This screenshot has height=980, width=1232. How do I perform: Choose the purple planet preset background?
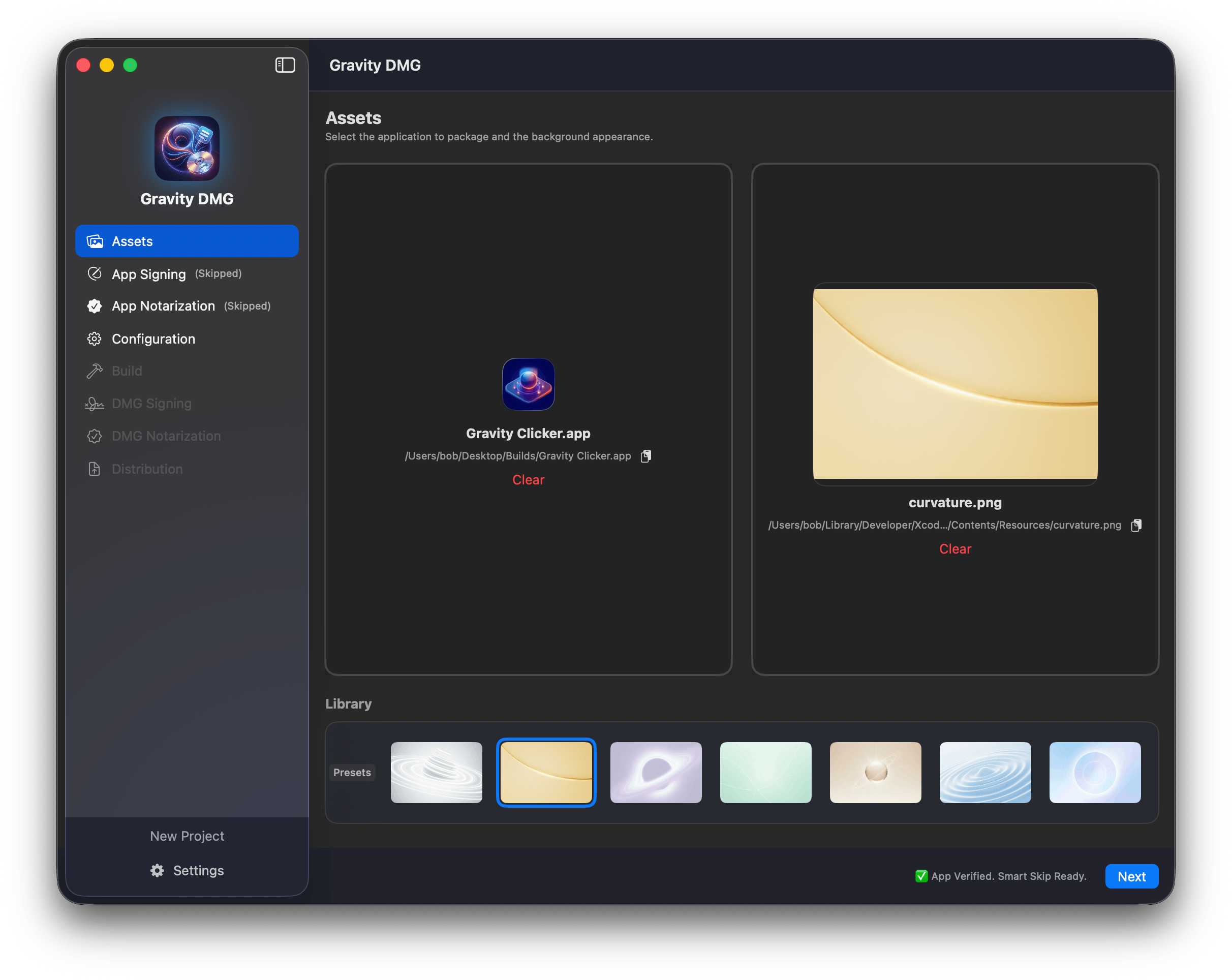[x=656, y=773]
